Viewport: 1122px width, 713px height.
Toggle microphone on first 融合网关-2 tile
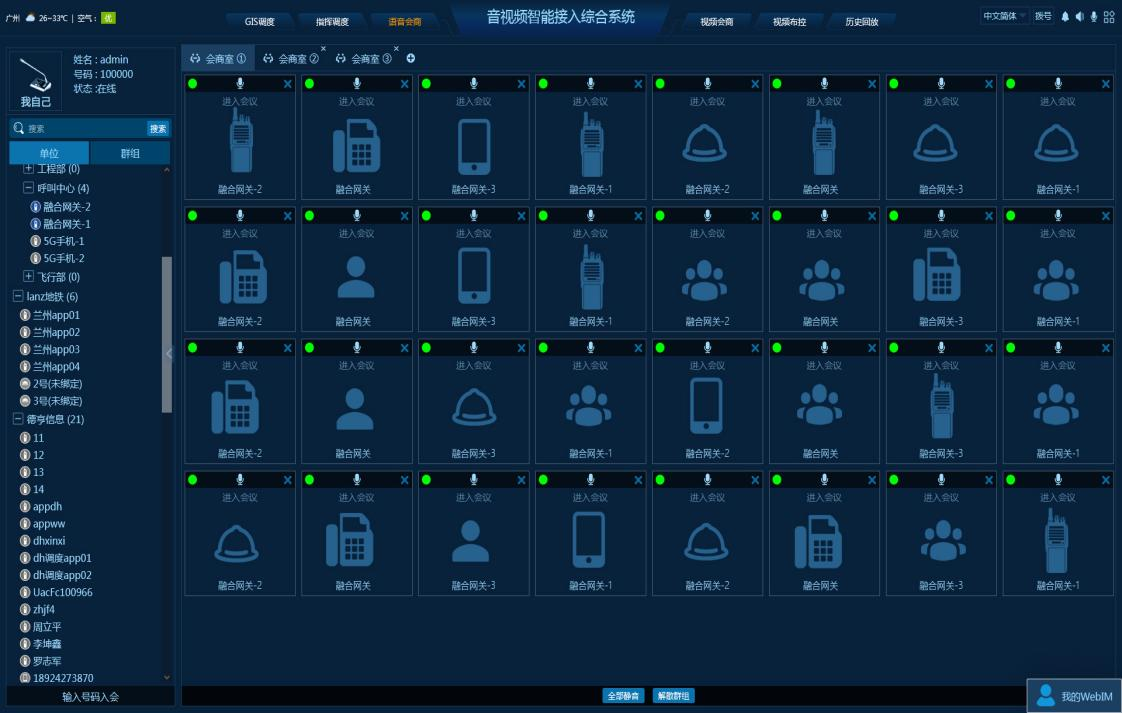click(240, 84)
